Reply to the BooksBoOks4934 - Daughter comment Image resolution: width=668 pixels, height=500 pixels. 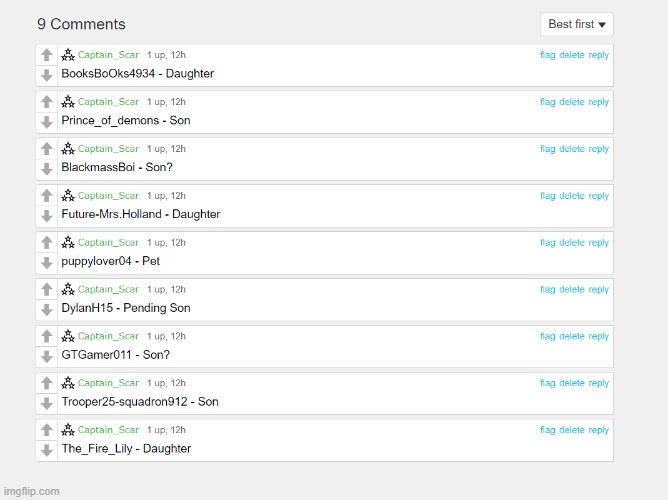598,55
